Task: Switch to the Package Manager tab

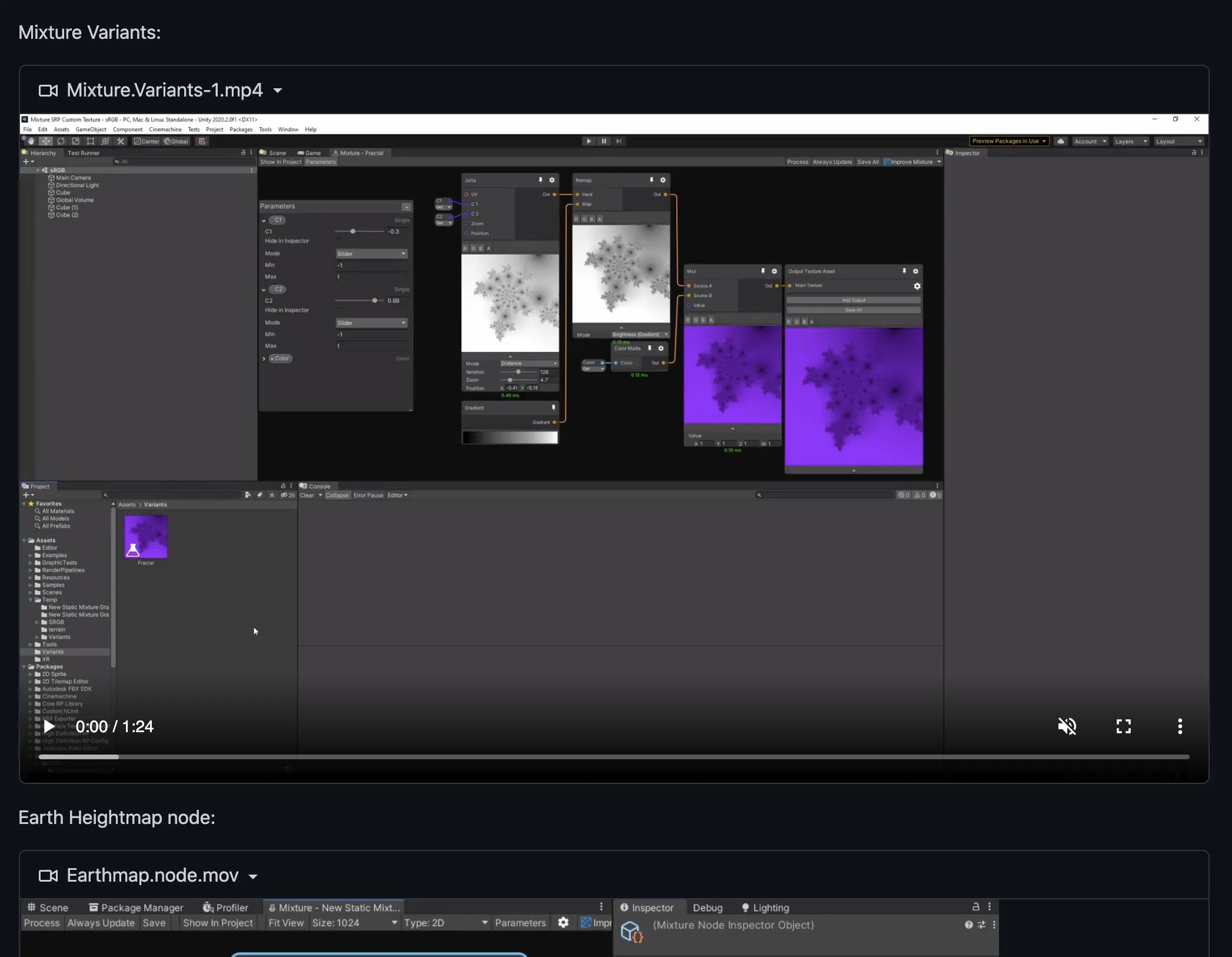Action: coord(136,908)
